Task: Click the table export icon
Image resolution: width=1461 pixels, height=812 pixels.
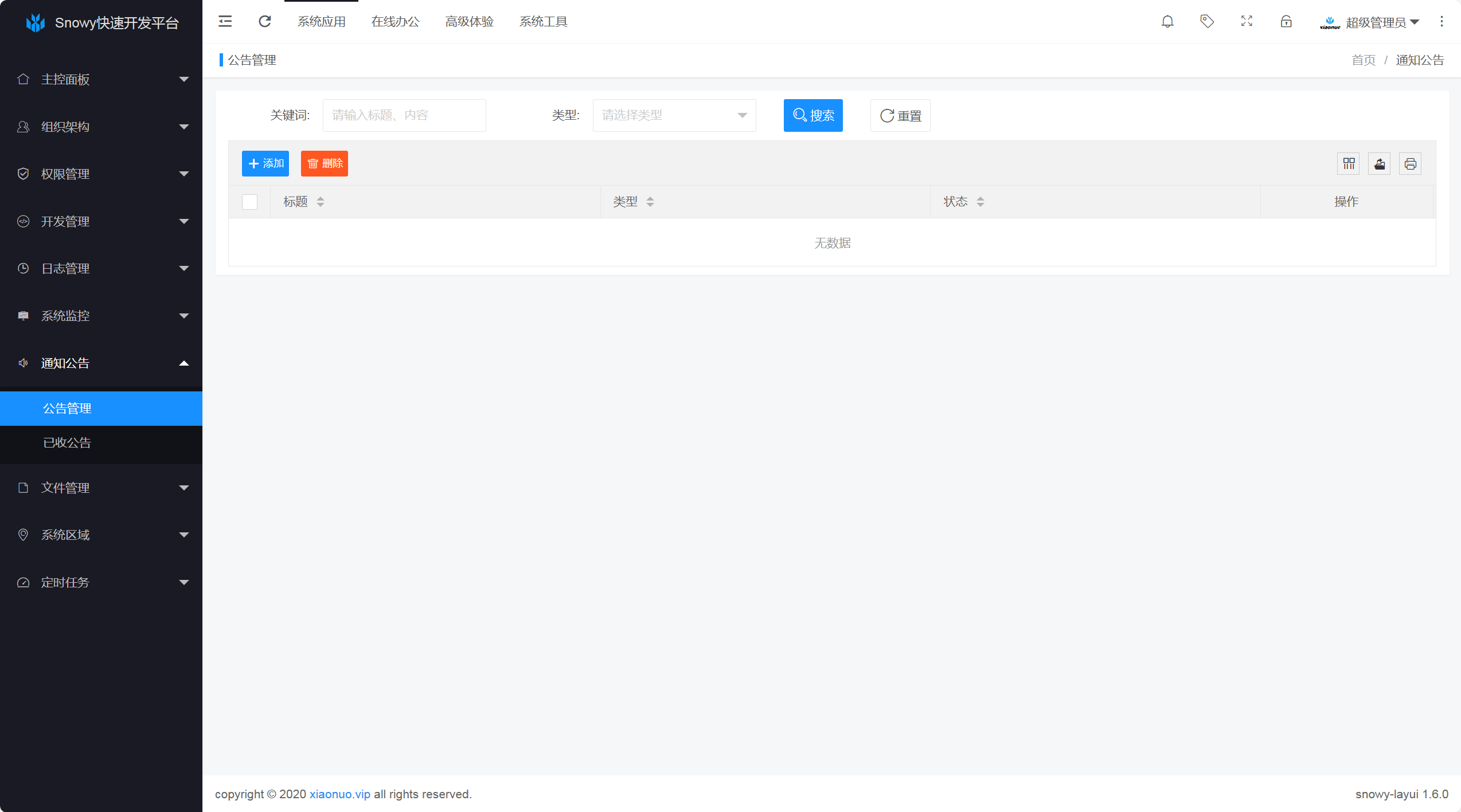Action: (1380, 164)
